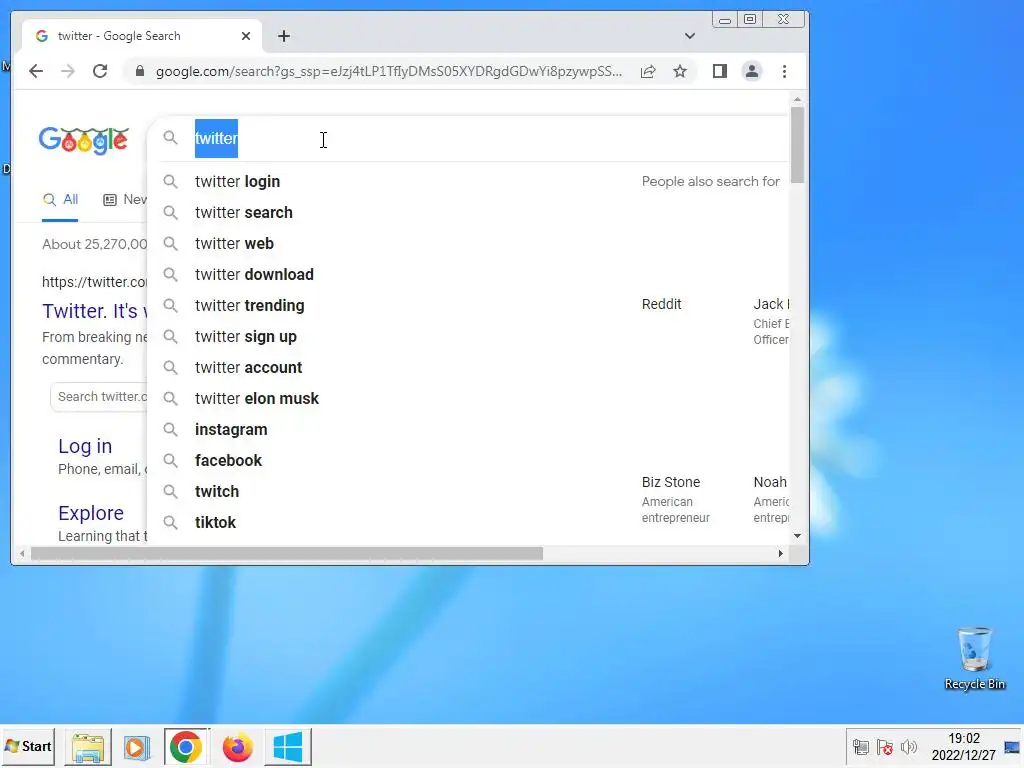
Task: Open the Windows Start menu
Action: [27, 746]
